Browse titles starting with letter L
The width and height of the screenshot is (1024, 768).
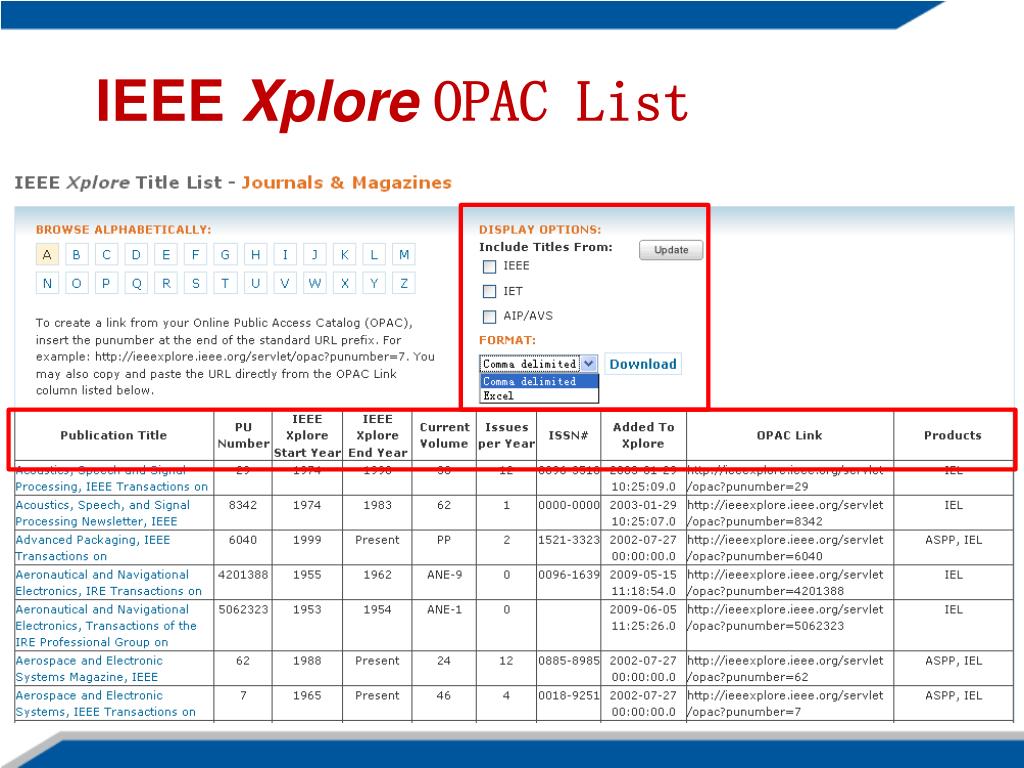(374, 255)
